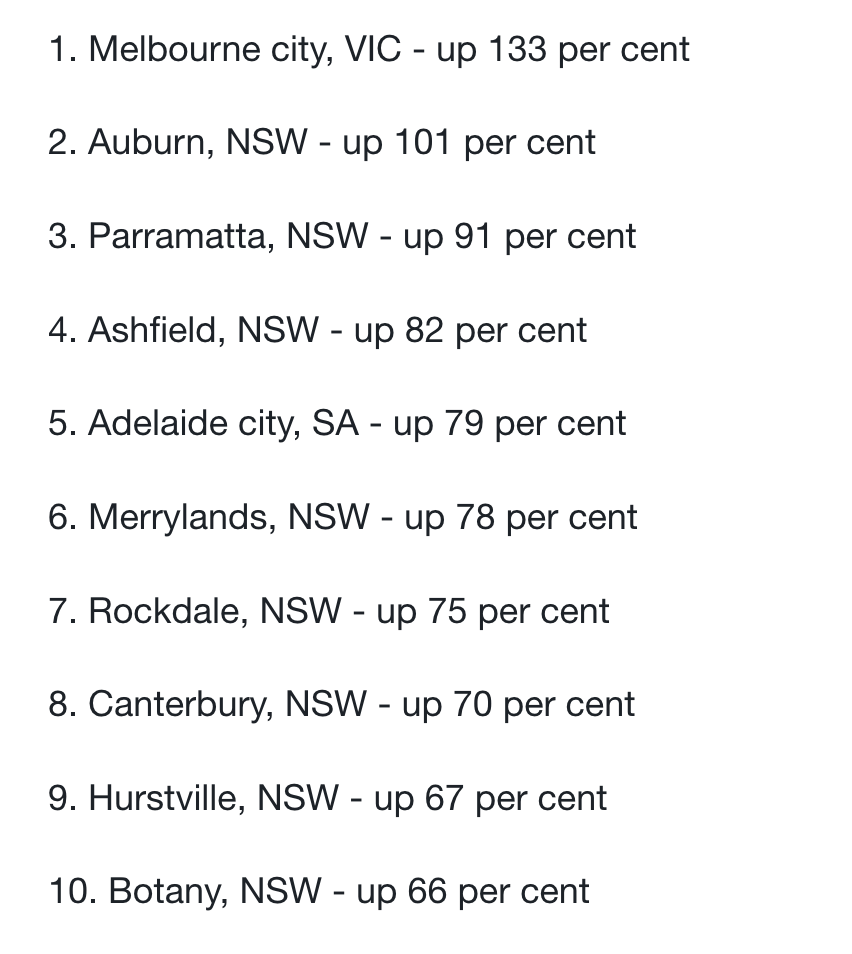Viewport: 852px width, 954px height.
Task: Select the Auburn, NSW line
Action: [321, 144]
